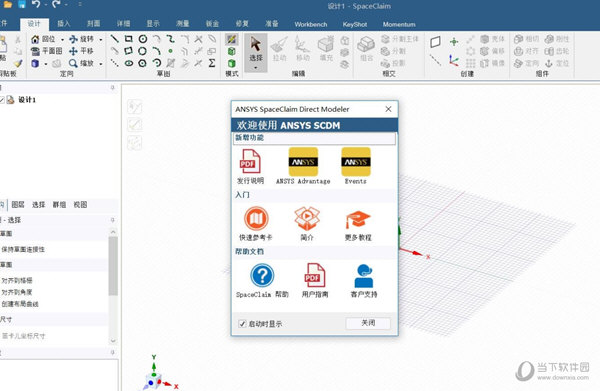Select the three-point rectangle sketch tool
Image resolution: width=600 pixels, height=391 pixels.
tap(129, 51)
